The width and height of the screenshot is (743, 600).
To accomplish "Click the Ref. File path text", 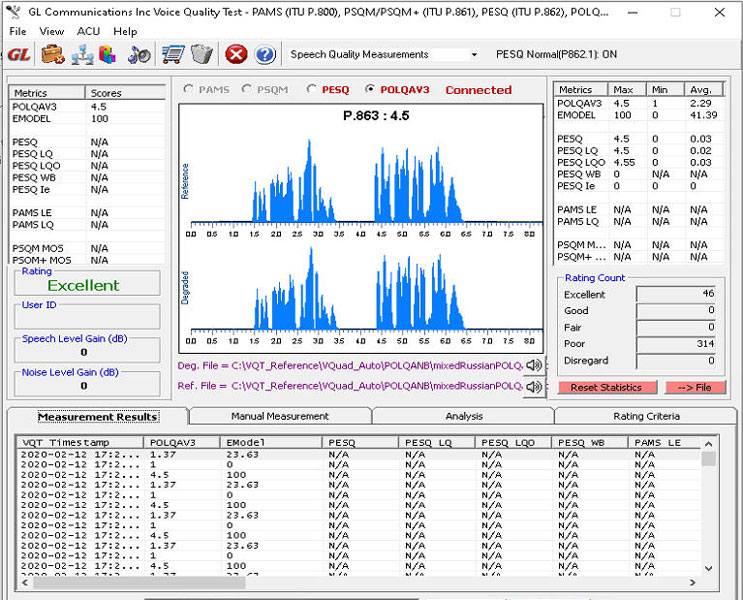I will (350, 386).
